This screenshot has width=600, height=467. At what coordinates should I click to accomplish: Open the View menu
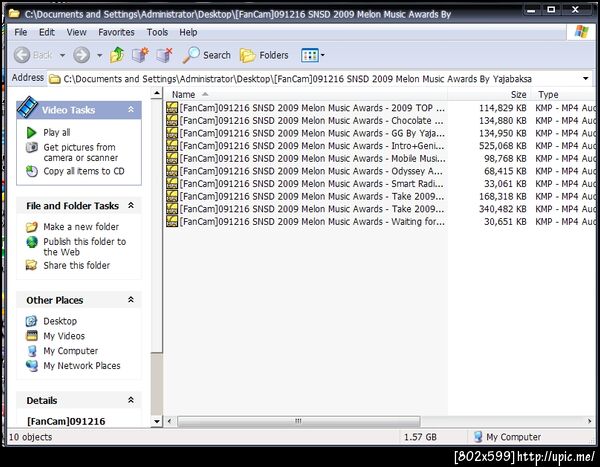tap(77, 33)
